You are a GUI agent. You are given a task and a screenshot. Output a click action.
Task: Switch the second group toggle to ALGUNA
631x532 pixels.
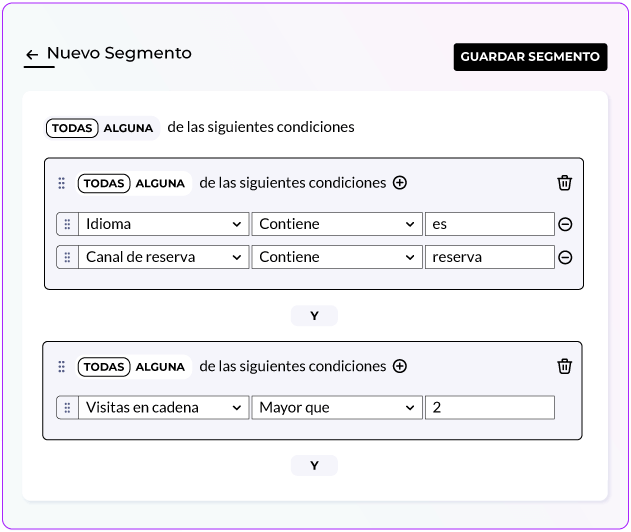tap(160, 367)
